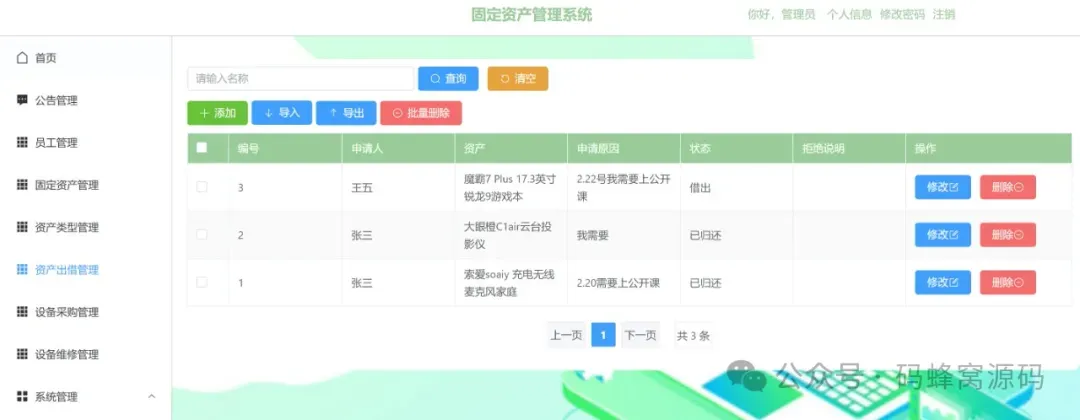Open the 首页 menu item
Screen dimensions: 1080x420
point(85,58)
